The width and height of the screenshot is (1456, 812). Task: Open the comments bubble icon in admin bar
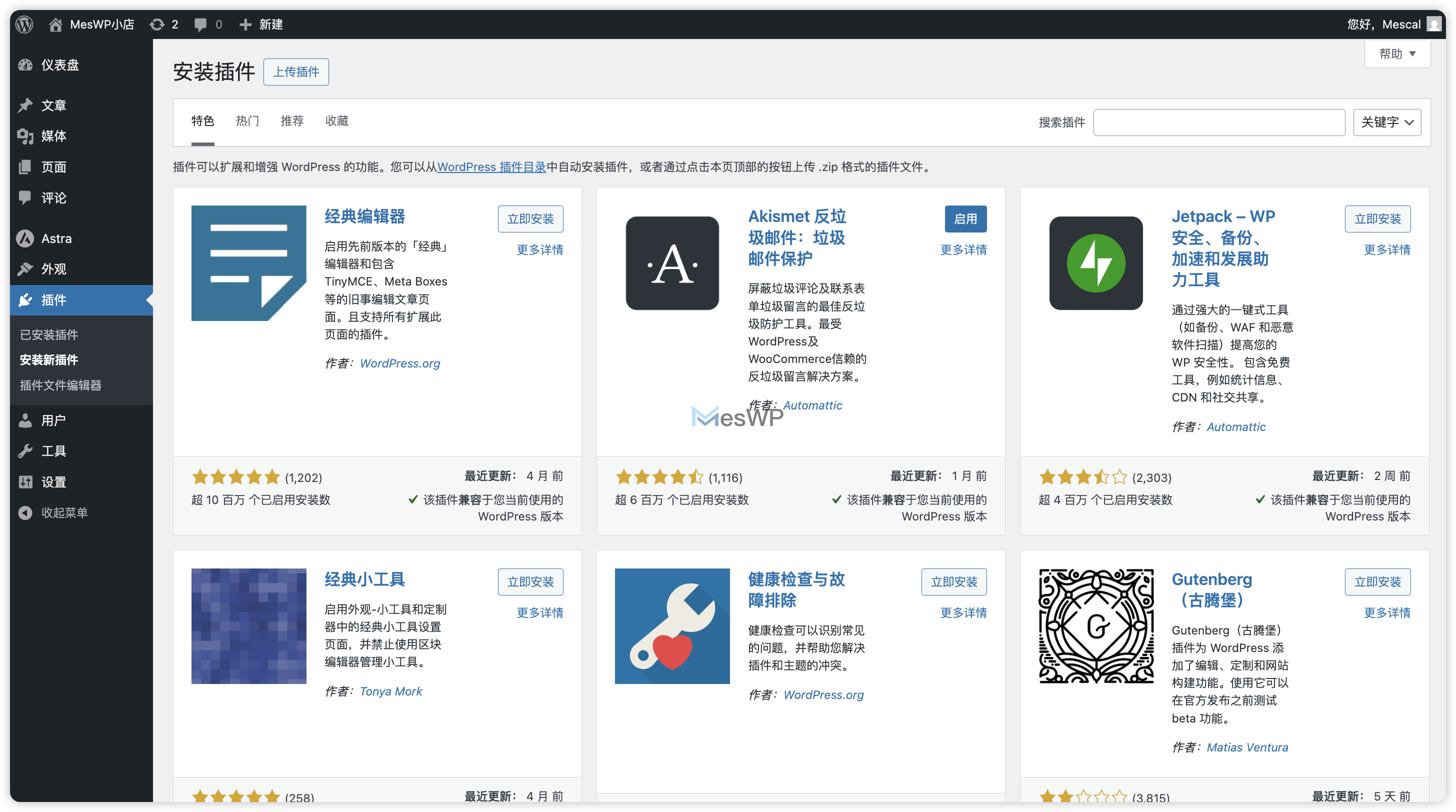coord(200,24)
